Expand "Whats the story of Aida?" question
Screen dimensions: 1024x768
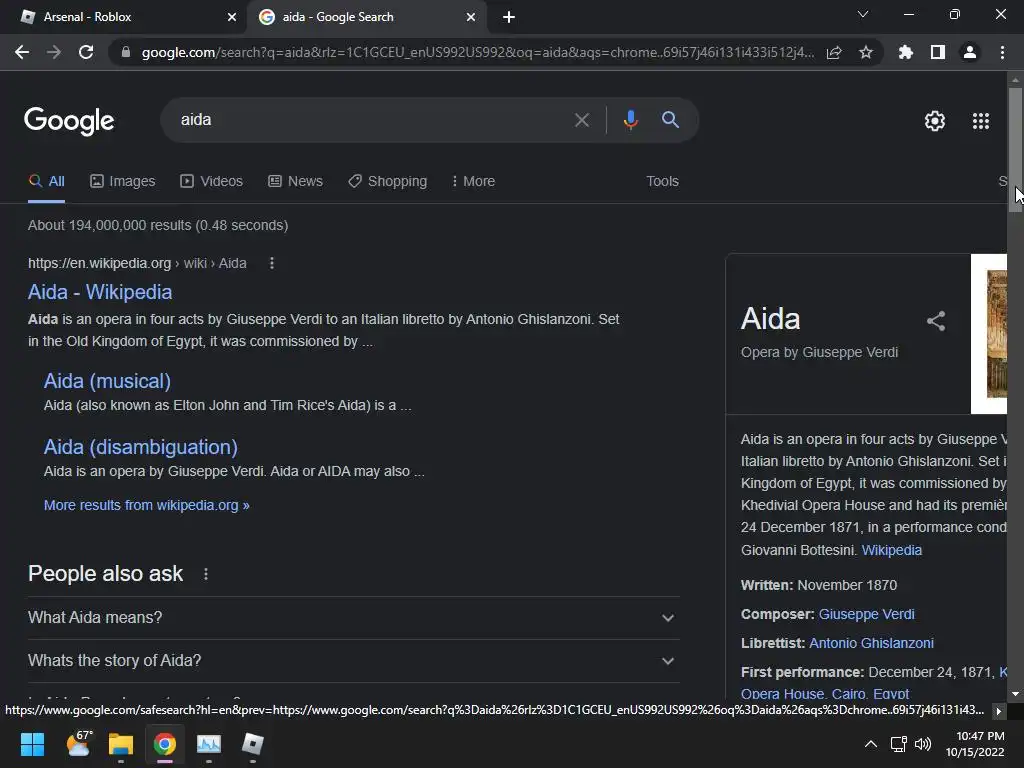click(353, 661)
